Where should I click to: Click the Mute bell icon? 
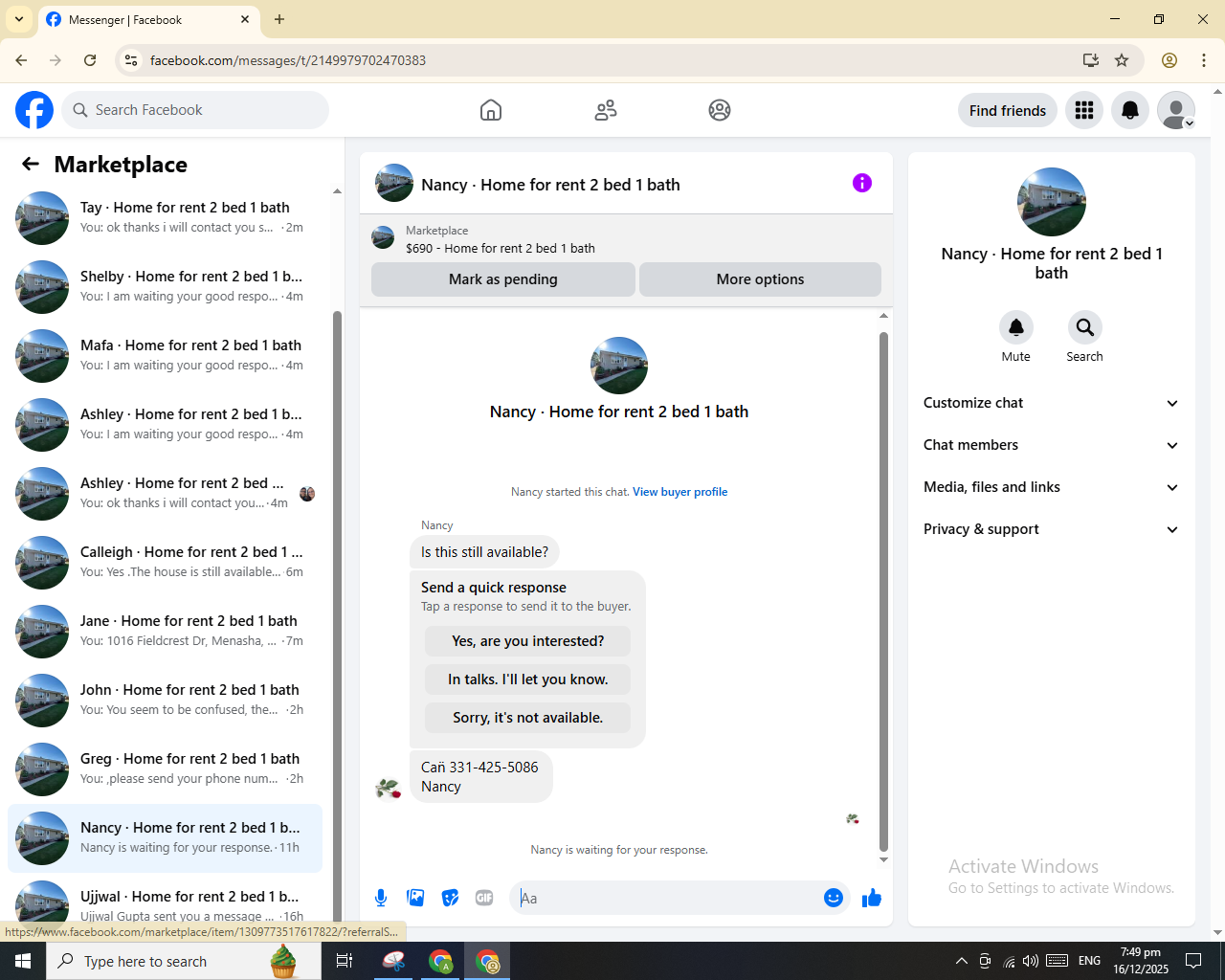(x=1016, y=327)
